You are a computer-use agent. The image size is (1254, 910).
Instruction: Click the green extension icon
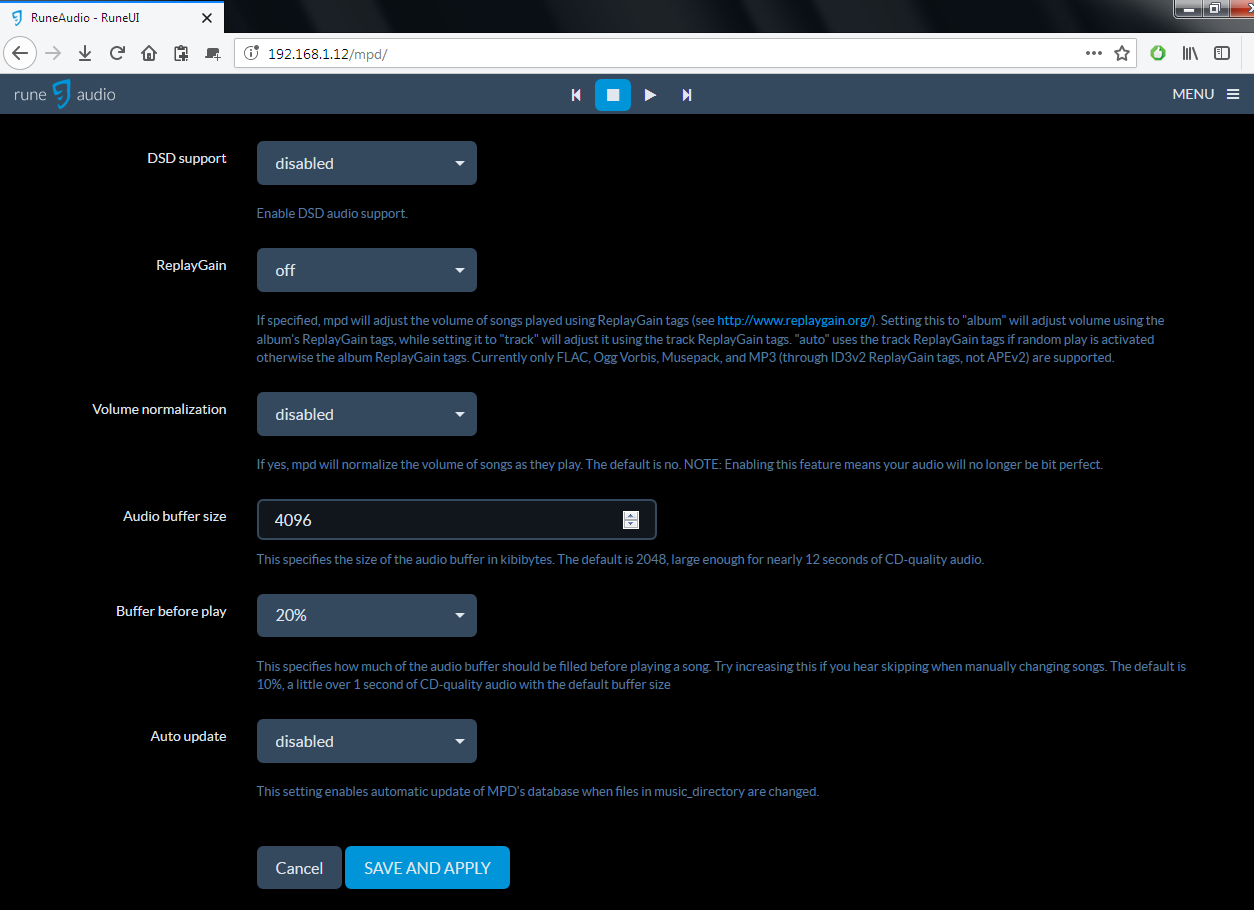(x=1158, y=53)
